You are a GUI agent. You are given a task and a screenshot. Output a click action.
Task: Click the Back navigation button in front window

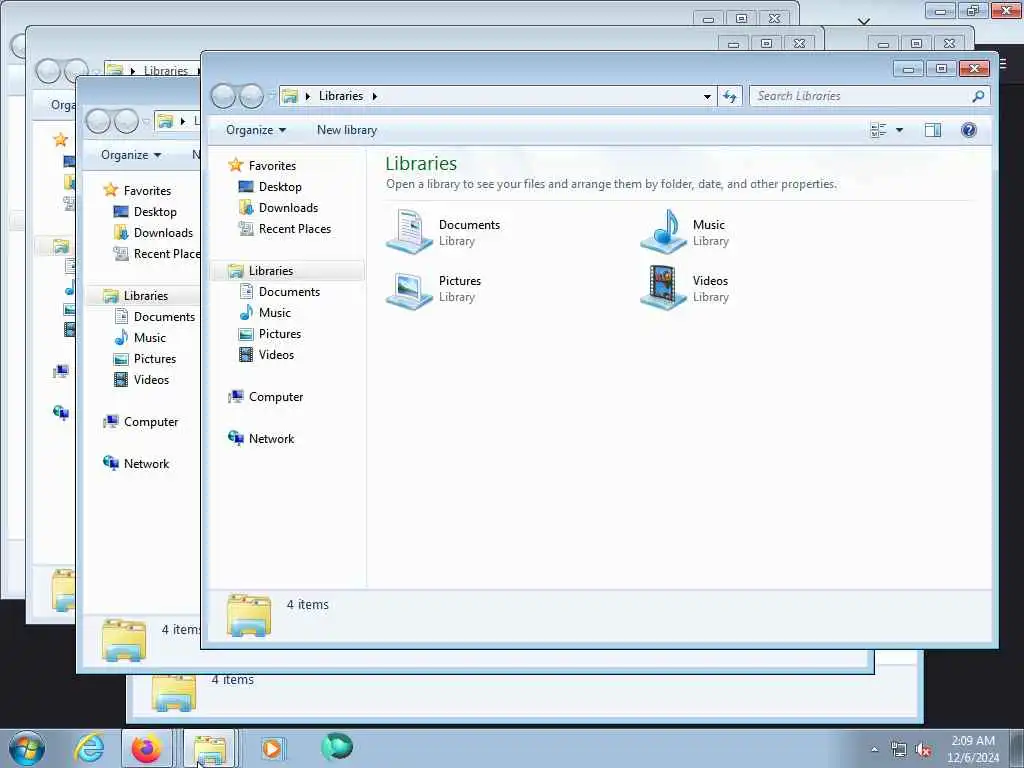223,96
